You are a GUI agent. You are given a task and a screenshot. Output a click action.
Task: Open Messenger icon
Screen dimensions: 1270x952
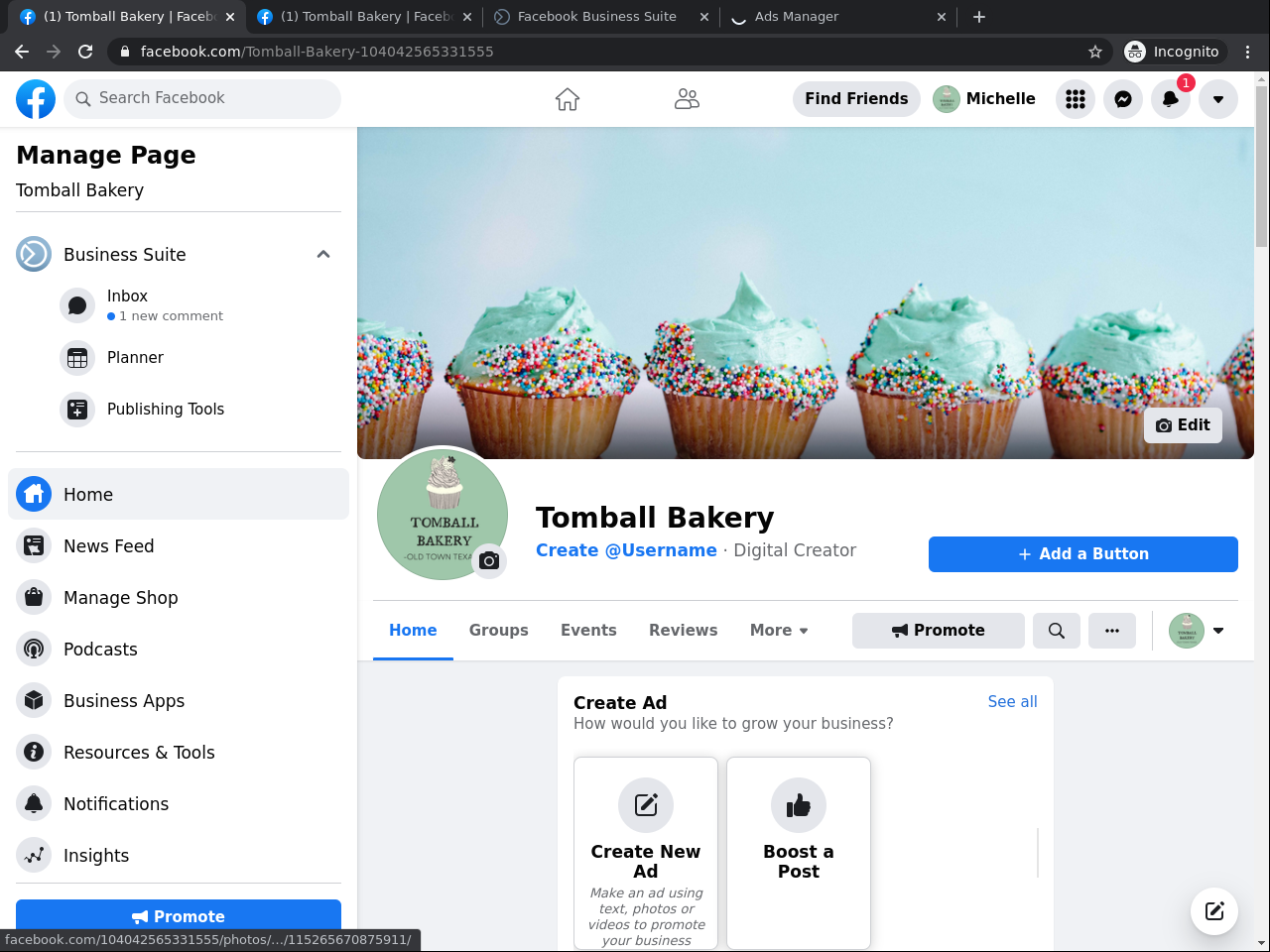(1123, 99)
